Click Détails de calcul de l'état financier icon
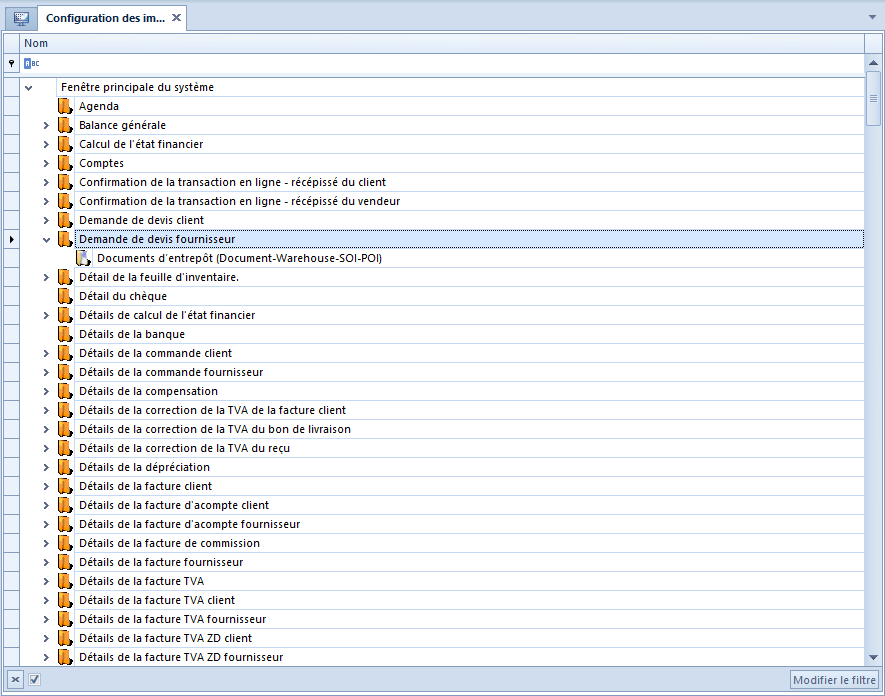 (x=65, y=316)
